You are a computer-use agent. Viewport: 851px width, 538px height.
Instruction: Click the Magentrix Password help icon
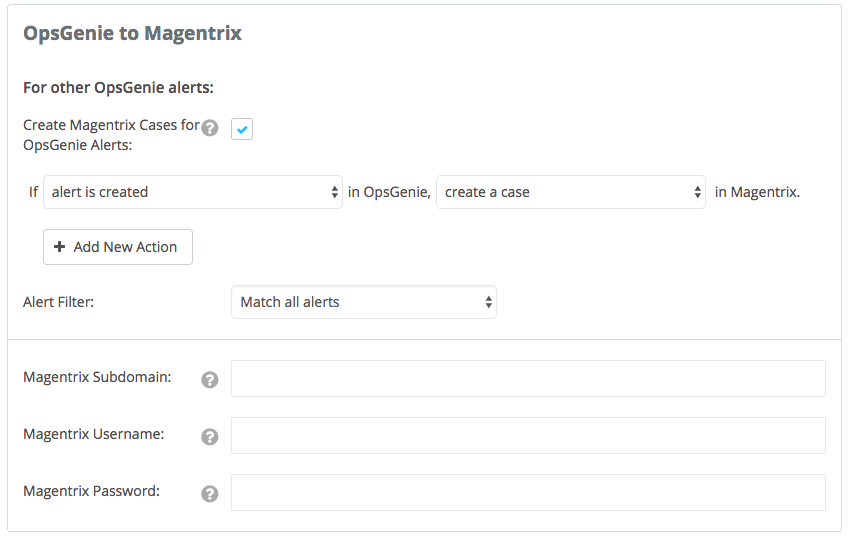point(209,494)
